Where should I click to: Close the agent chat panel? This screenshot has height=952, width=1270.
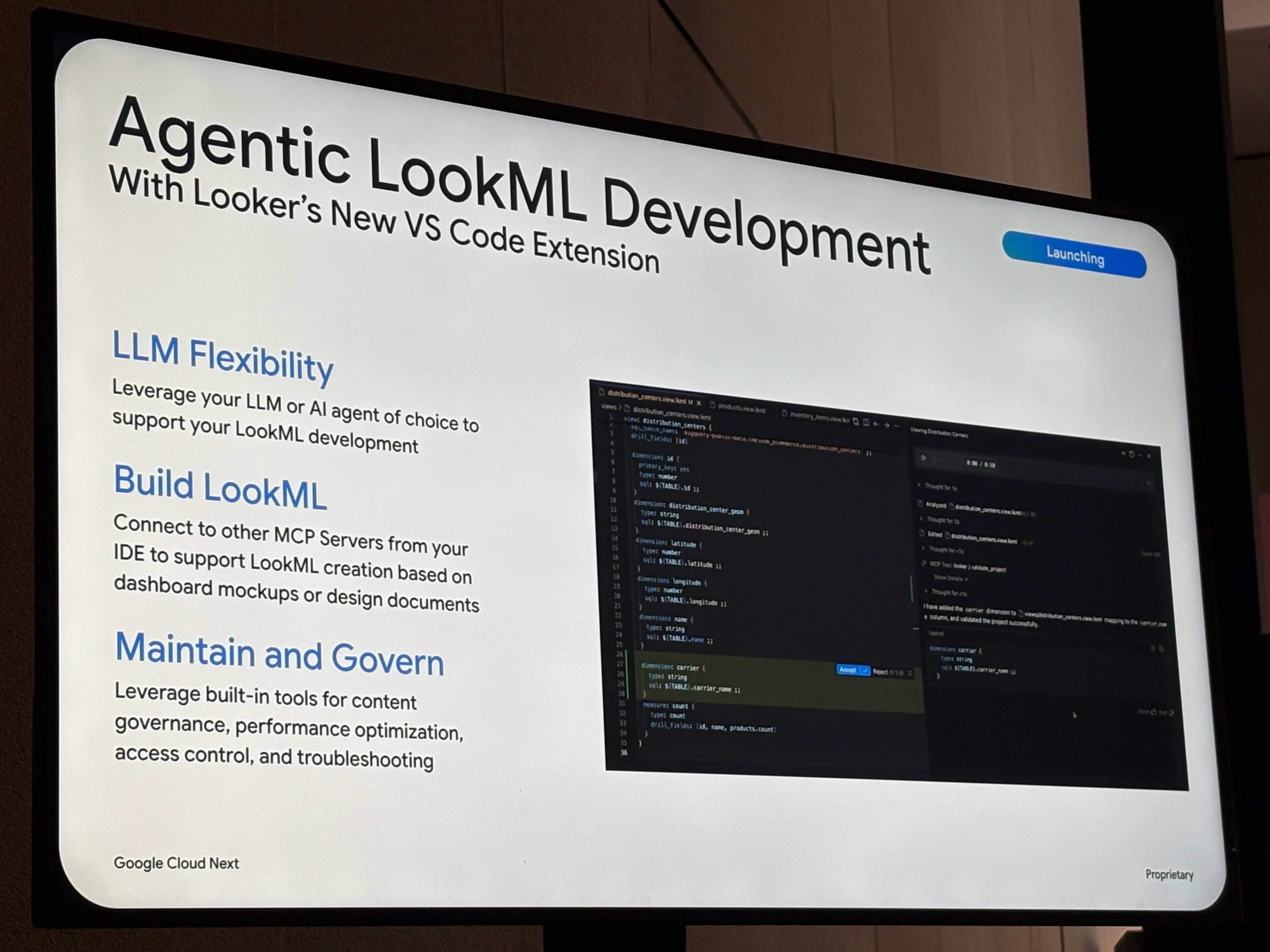1148,456
